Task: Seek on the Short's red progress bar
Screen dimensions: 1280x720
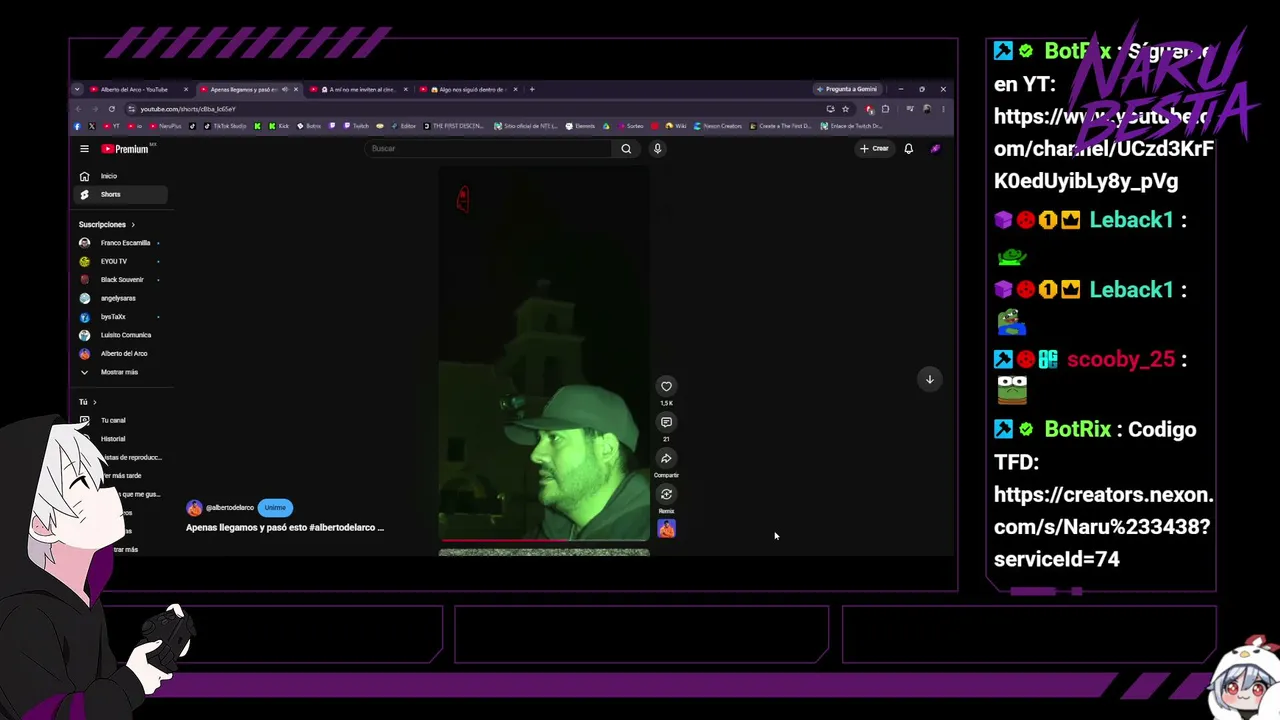Action: [544, 540]
